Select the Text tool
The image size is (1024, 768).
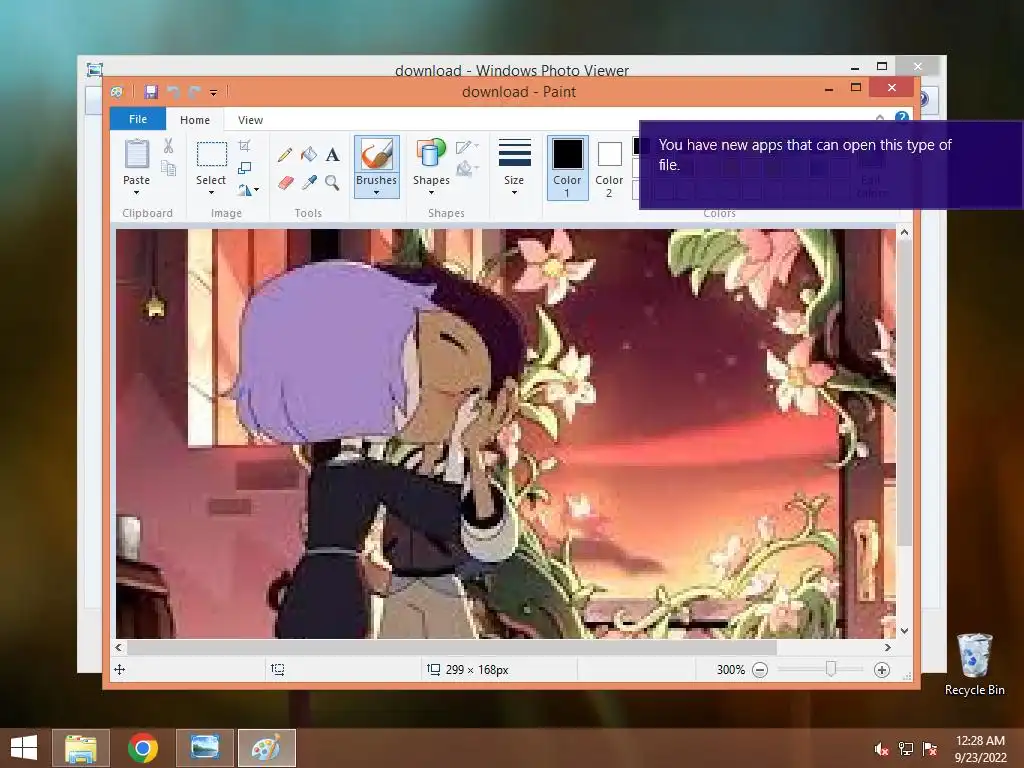pos(332,155)
